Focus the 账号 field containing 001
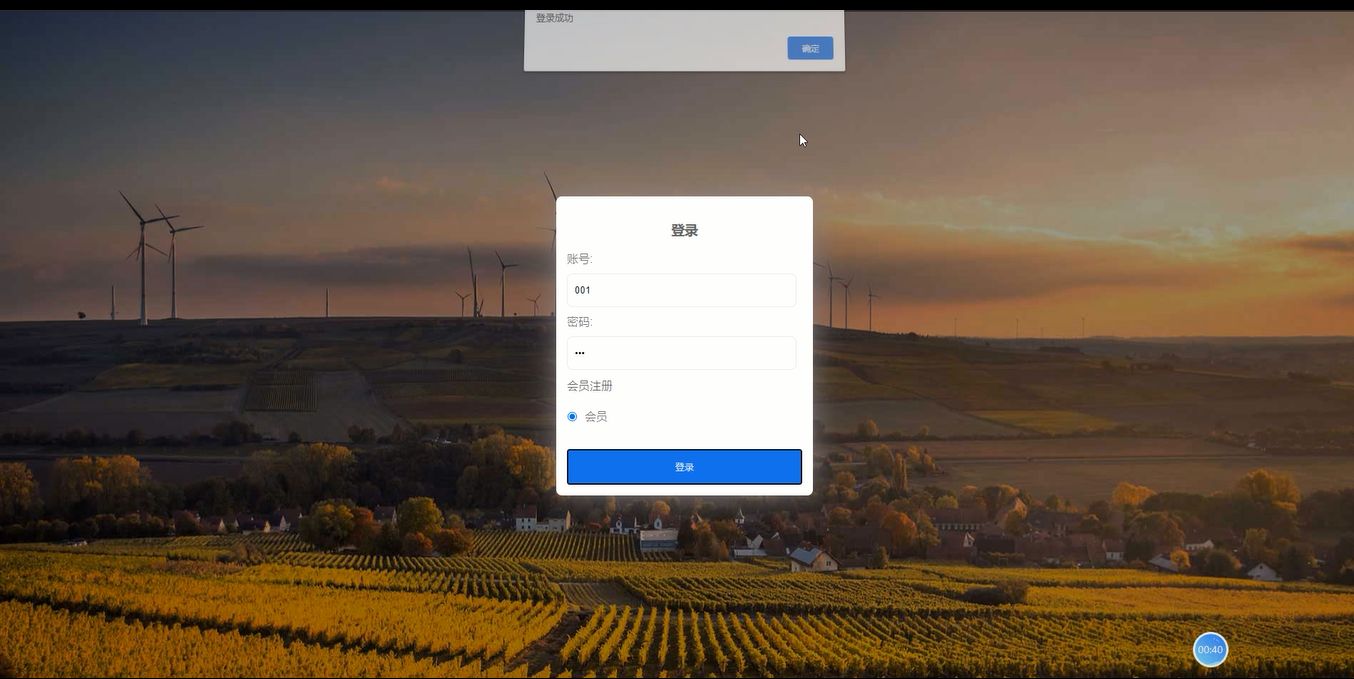Viewport: 1354px width, 679px height. (x=681, y=290)
